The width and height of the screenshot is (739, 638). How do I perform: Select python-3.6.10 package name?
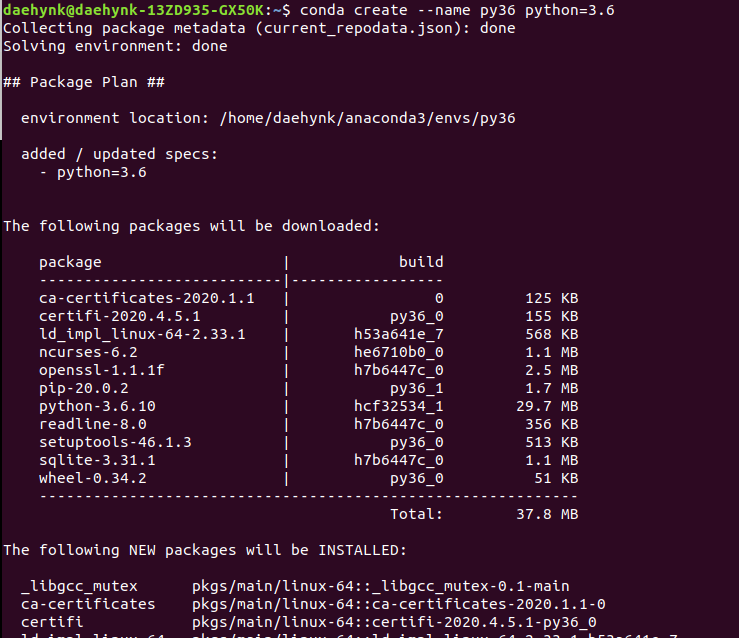pyautogui.click(x=97, y=406)
